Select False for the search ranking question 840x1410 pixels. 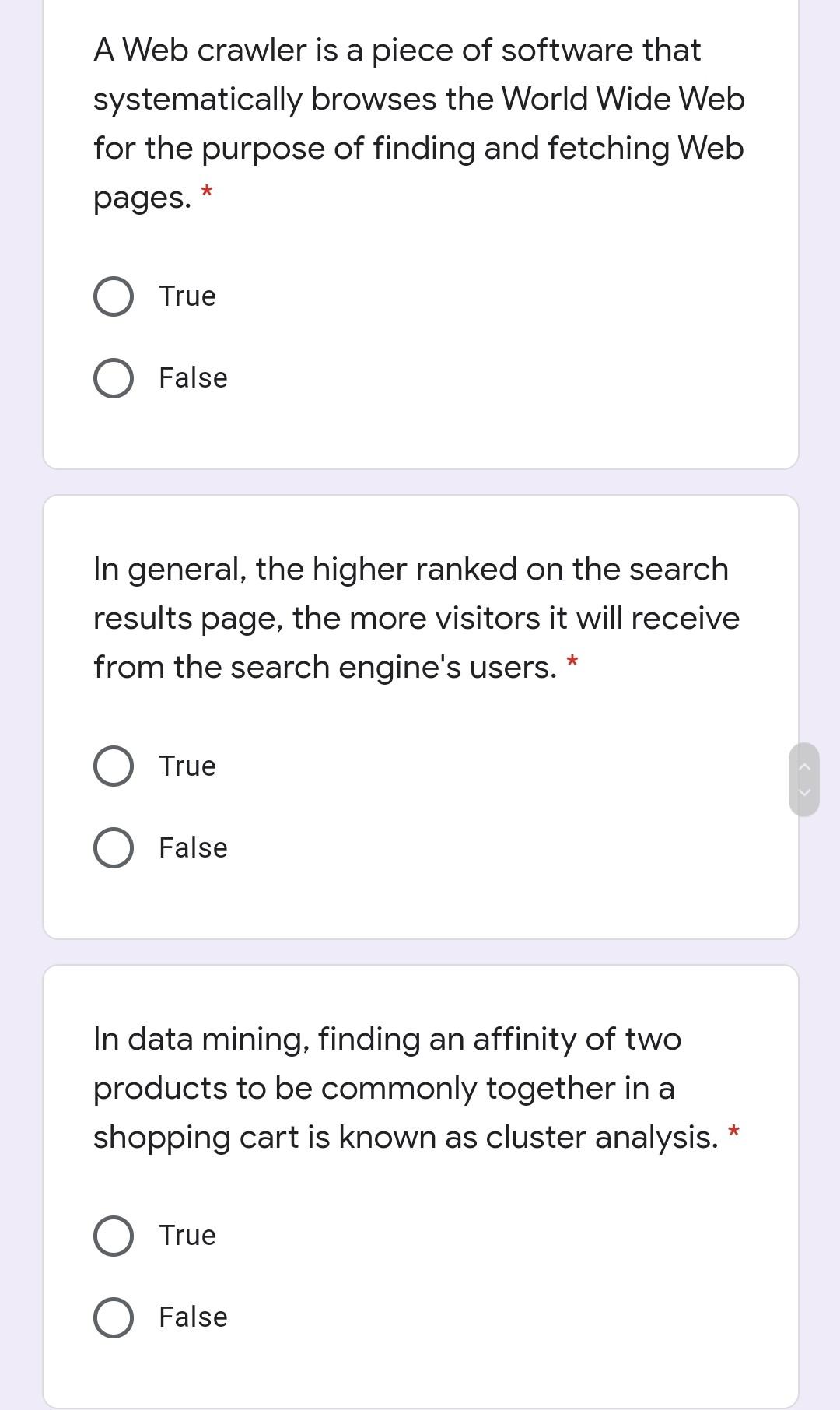pyautogui.click(x=112, y=847)
